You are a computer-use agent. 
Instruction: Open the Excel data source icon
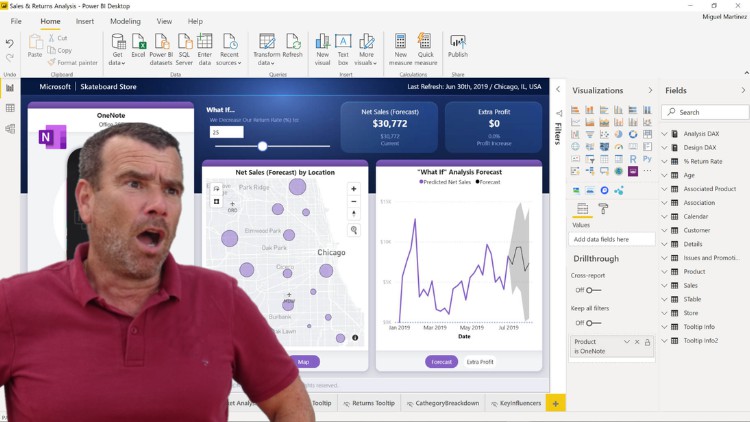[x=139, y=42]
